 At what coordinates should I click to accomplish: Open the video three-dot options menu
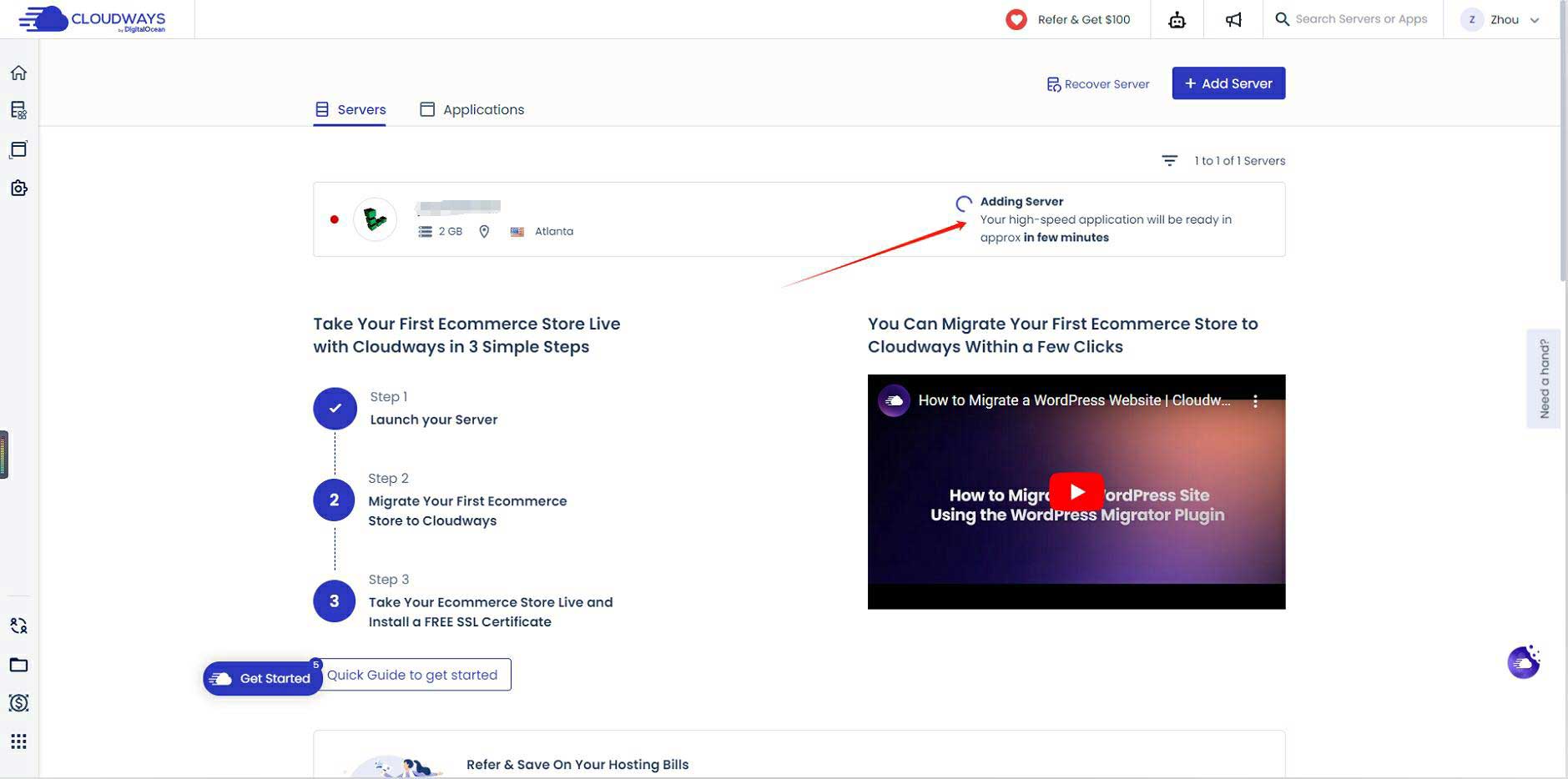click(1255, 401)
